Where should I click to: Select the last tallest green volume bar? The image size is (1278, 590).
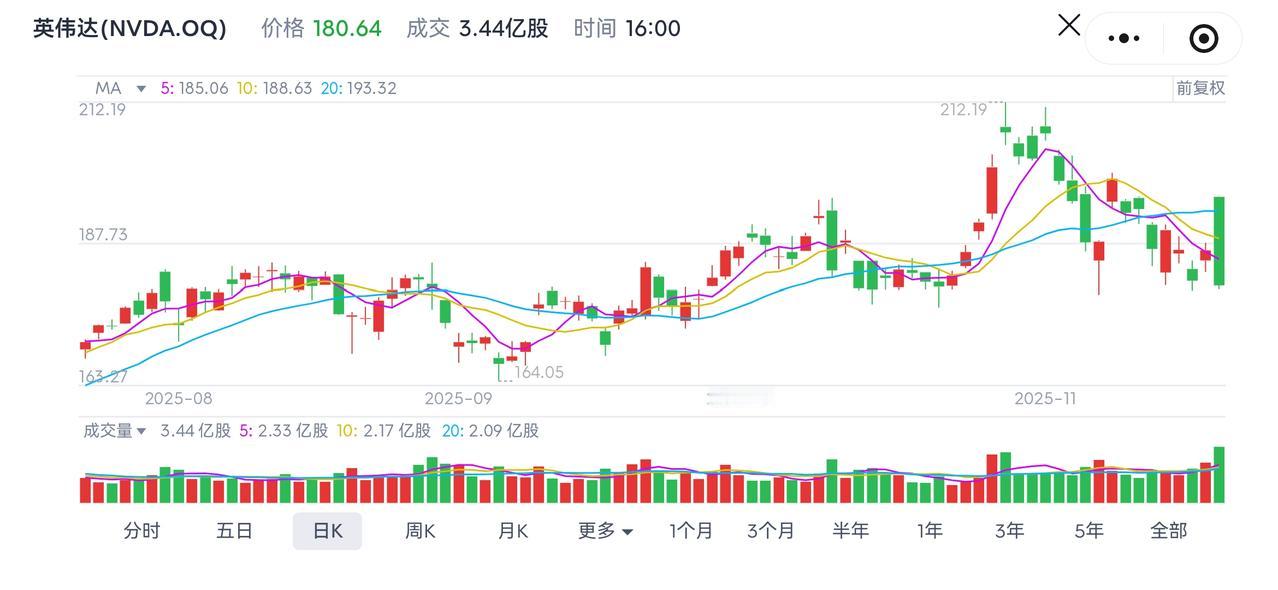tap(1219, 475)
